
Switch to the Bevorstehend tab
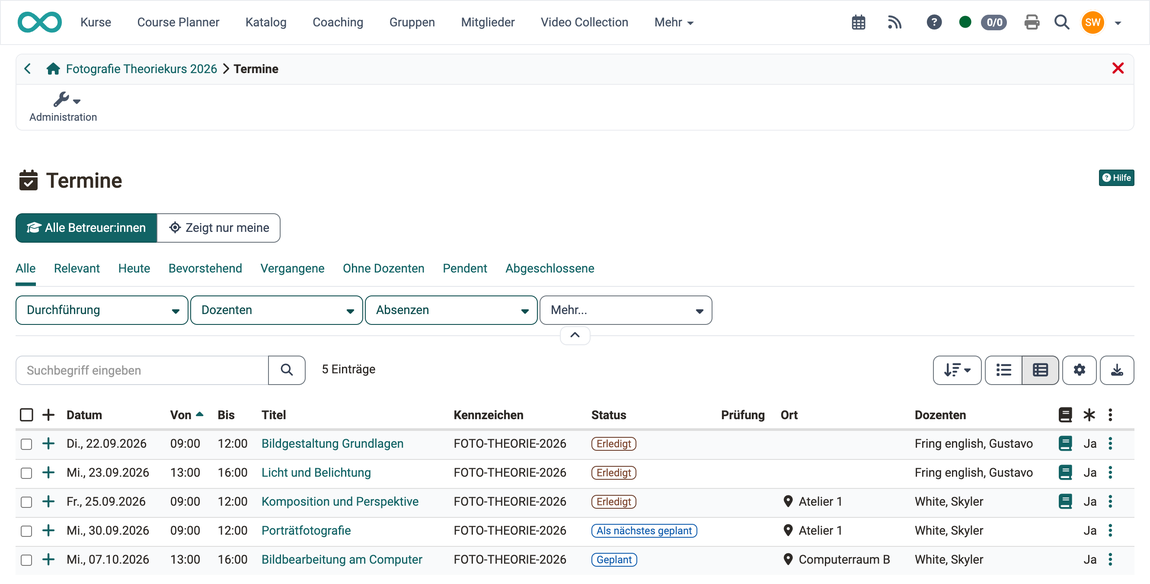[205, 269]
